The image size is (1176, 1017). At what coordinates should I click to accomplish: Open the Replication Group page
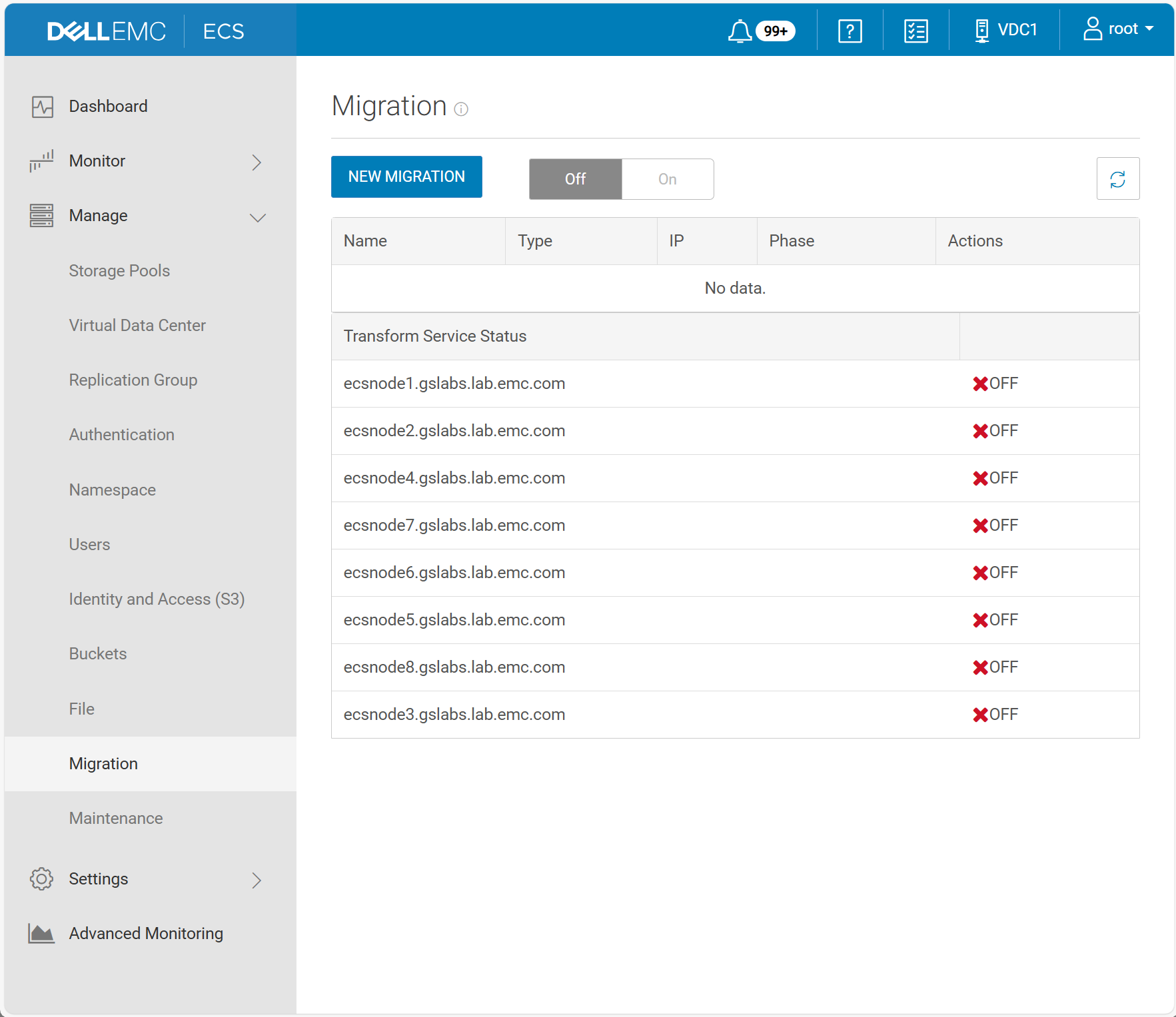(x=133, y=380)
